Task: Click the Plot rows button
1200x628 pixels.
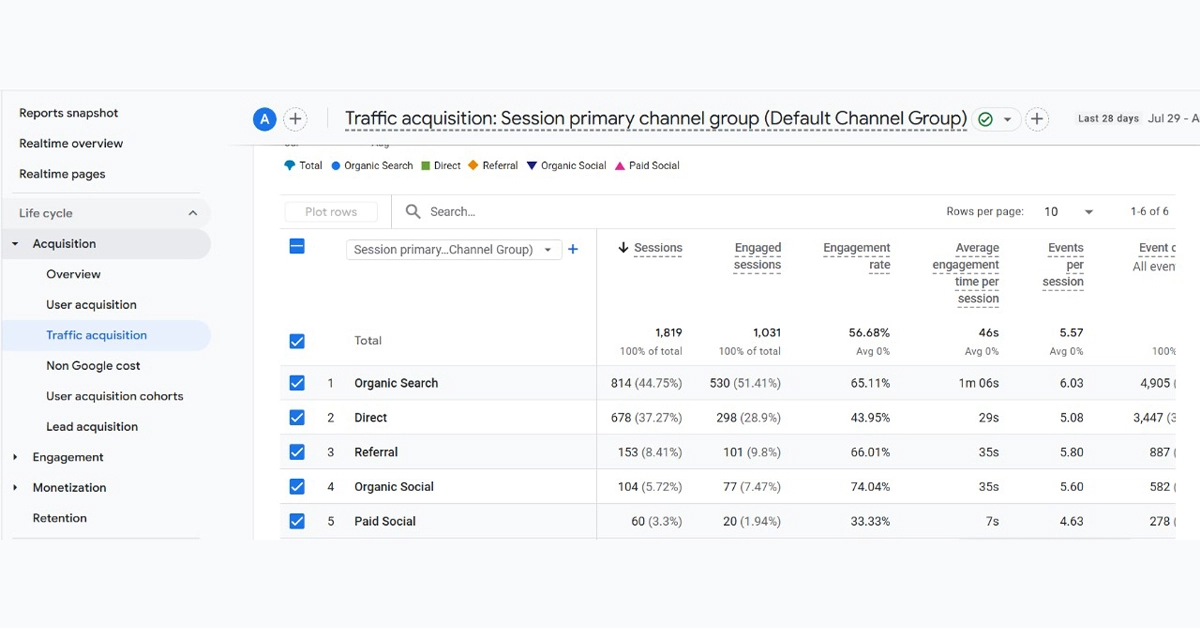Action: [331, 212]
